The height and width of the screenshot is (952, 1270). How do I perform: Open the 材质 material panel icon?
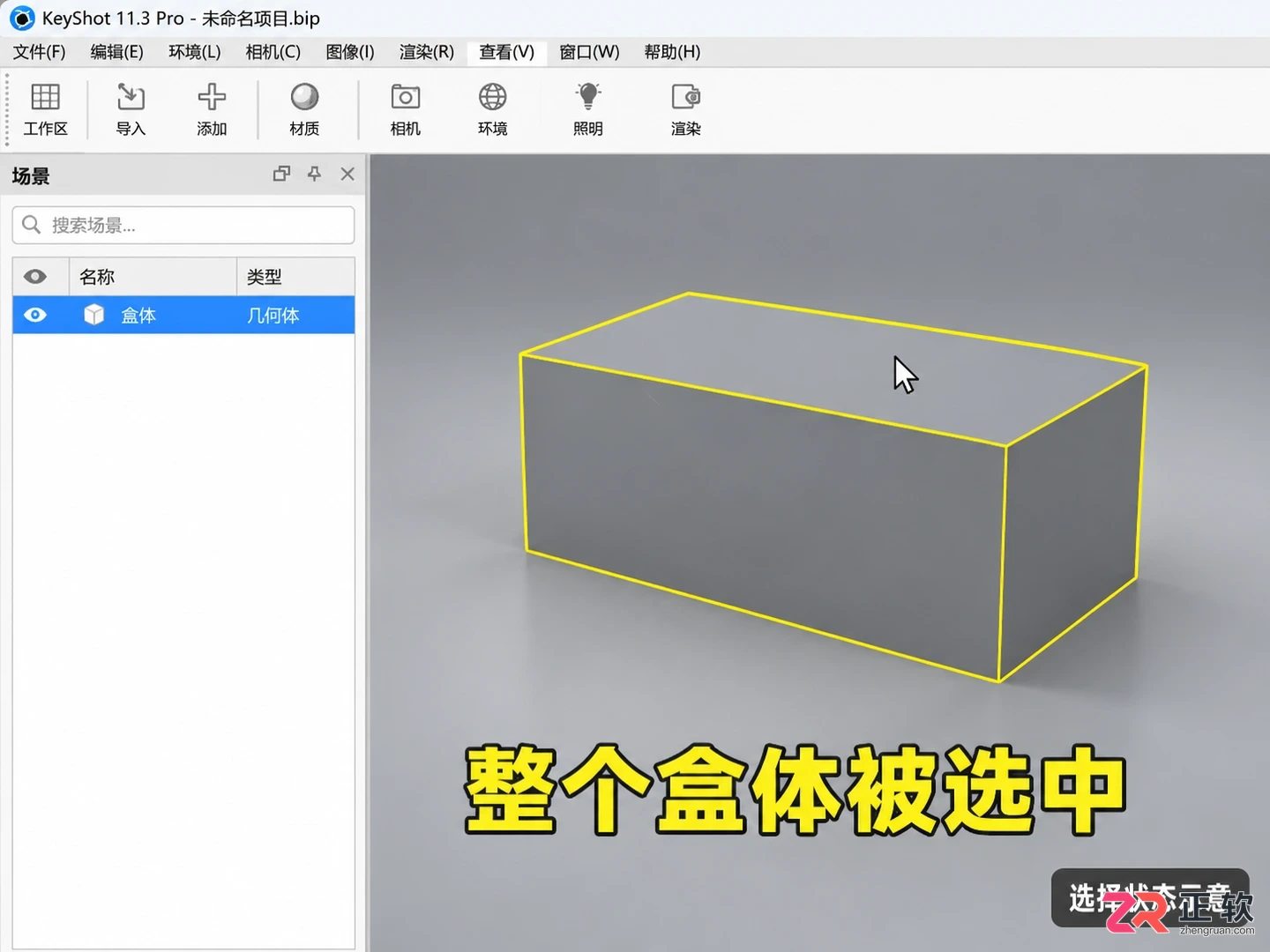tap(304, 97)
